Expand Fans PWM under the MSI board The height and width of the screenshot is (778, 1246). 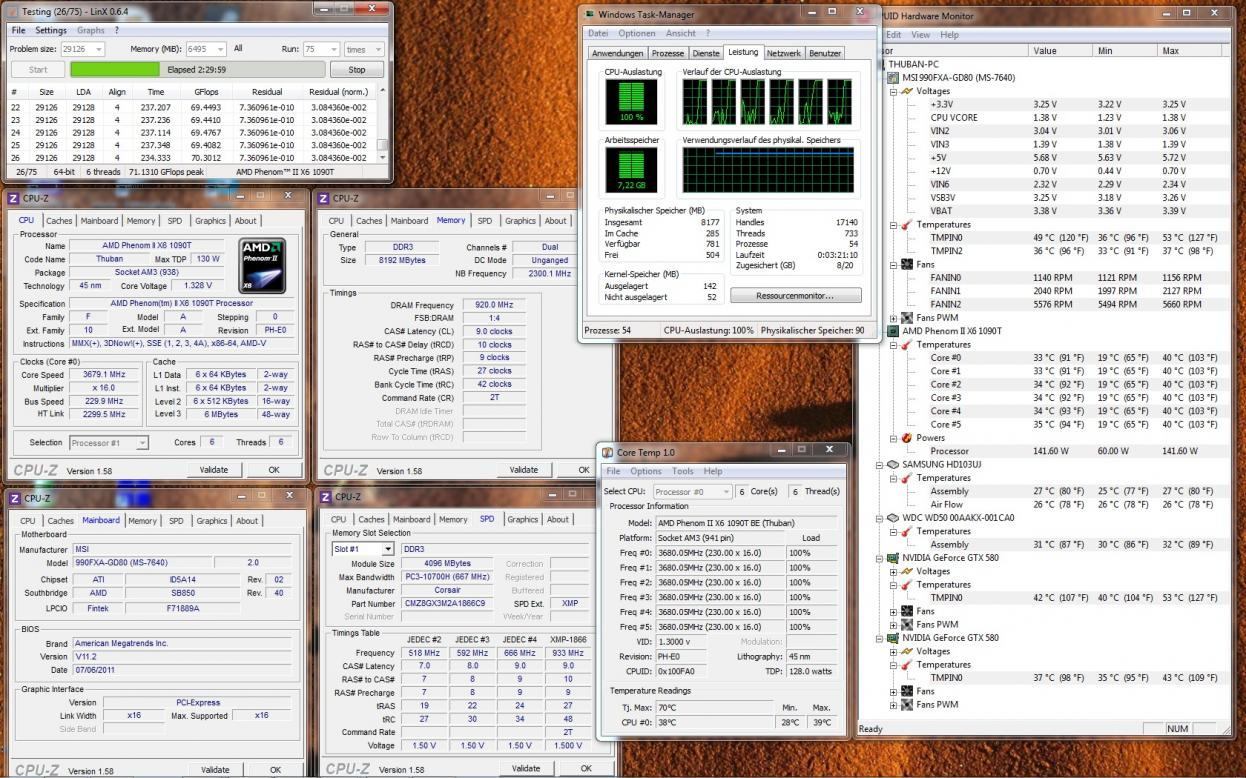pos(894,318)
